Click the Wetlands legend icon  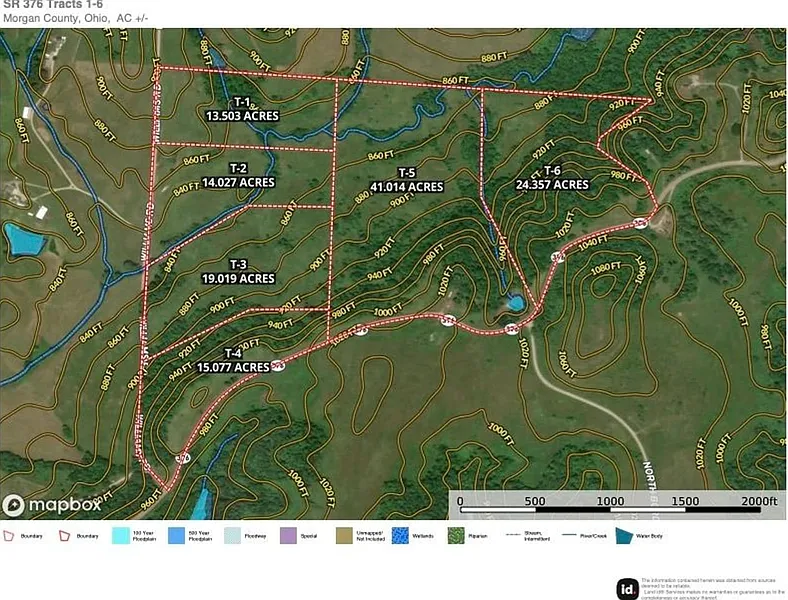400,536
